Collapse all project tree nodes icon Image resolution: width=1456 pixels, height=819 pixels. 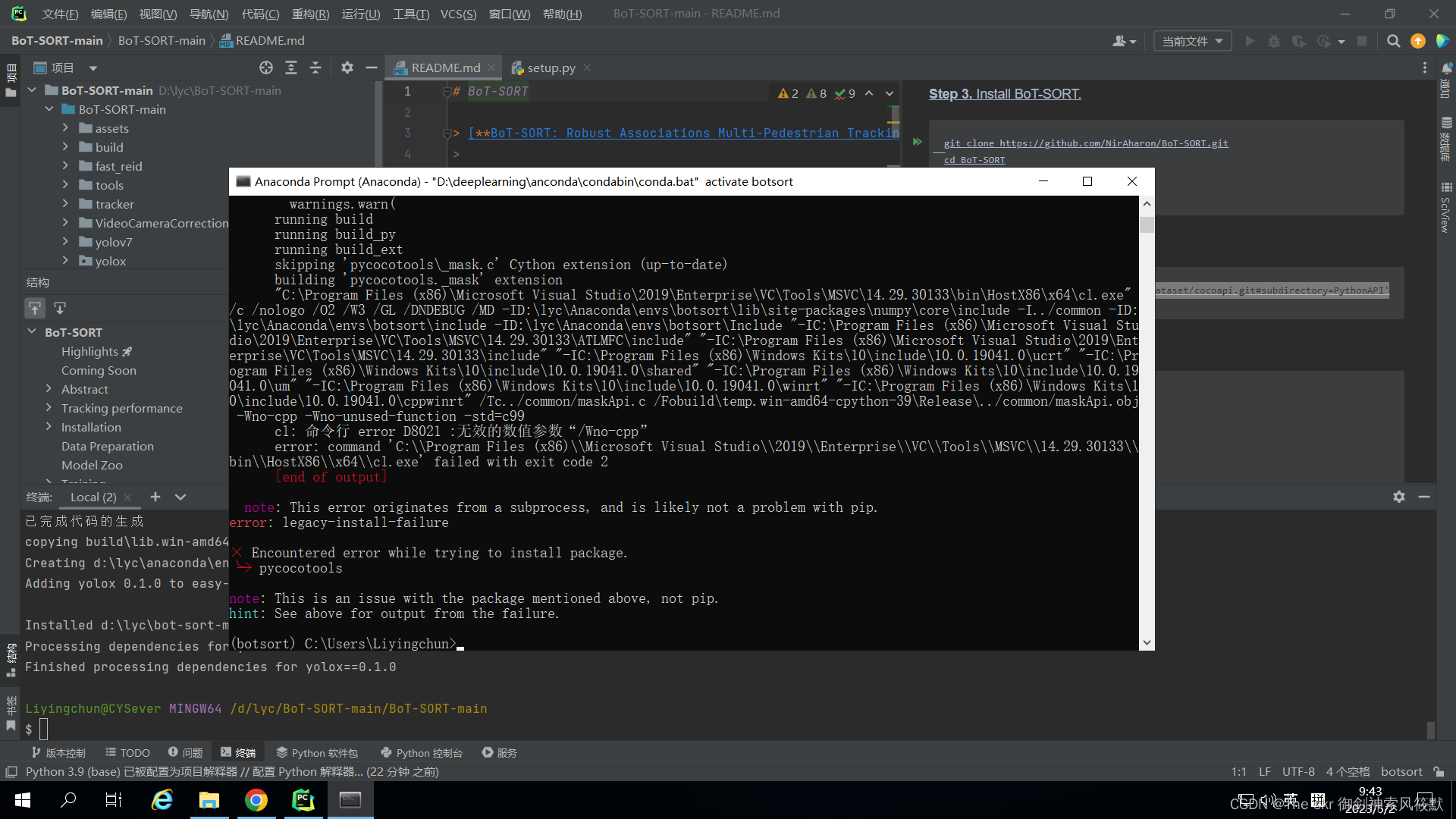315,68
